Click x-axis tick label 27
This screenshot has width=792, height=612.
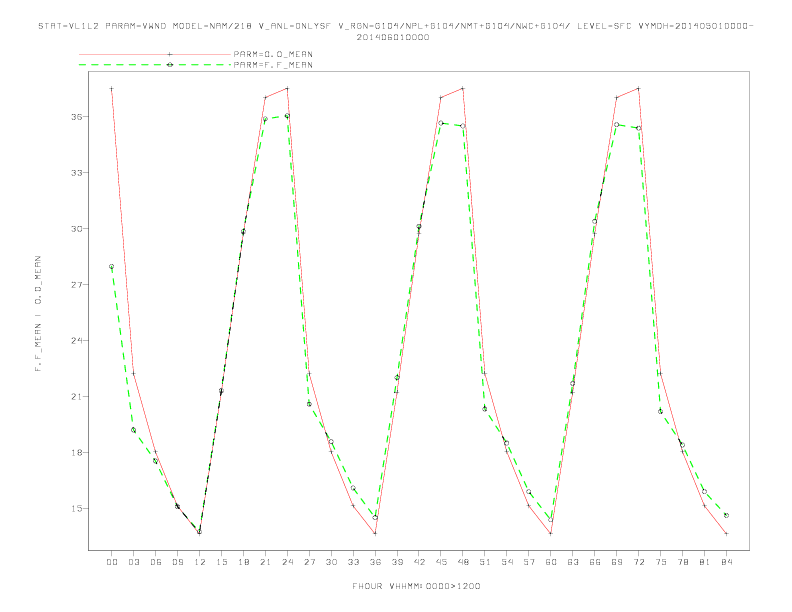309,562
